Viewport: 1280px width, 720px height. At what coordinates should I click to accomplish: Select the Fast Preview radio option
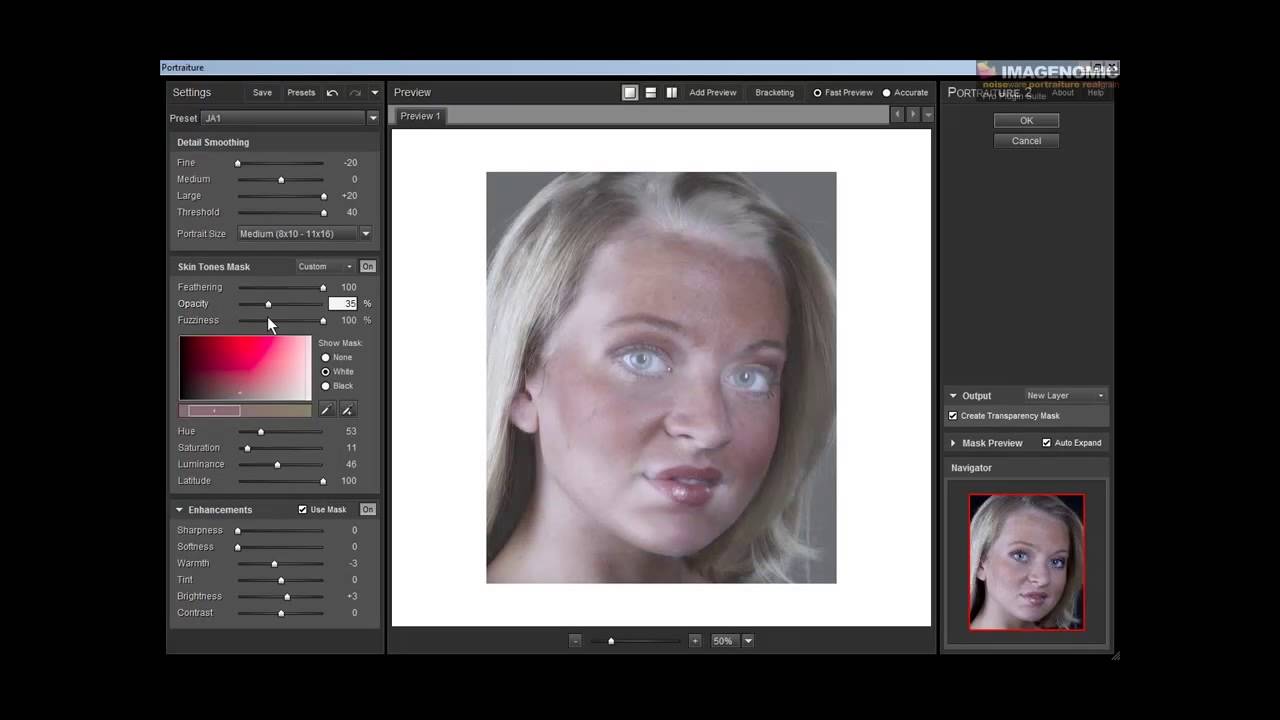point(817,93)
